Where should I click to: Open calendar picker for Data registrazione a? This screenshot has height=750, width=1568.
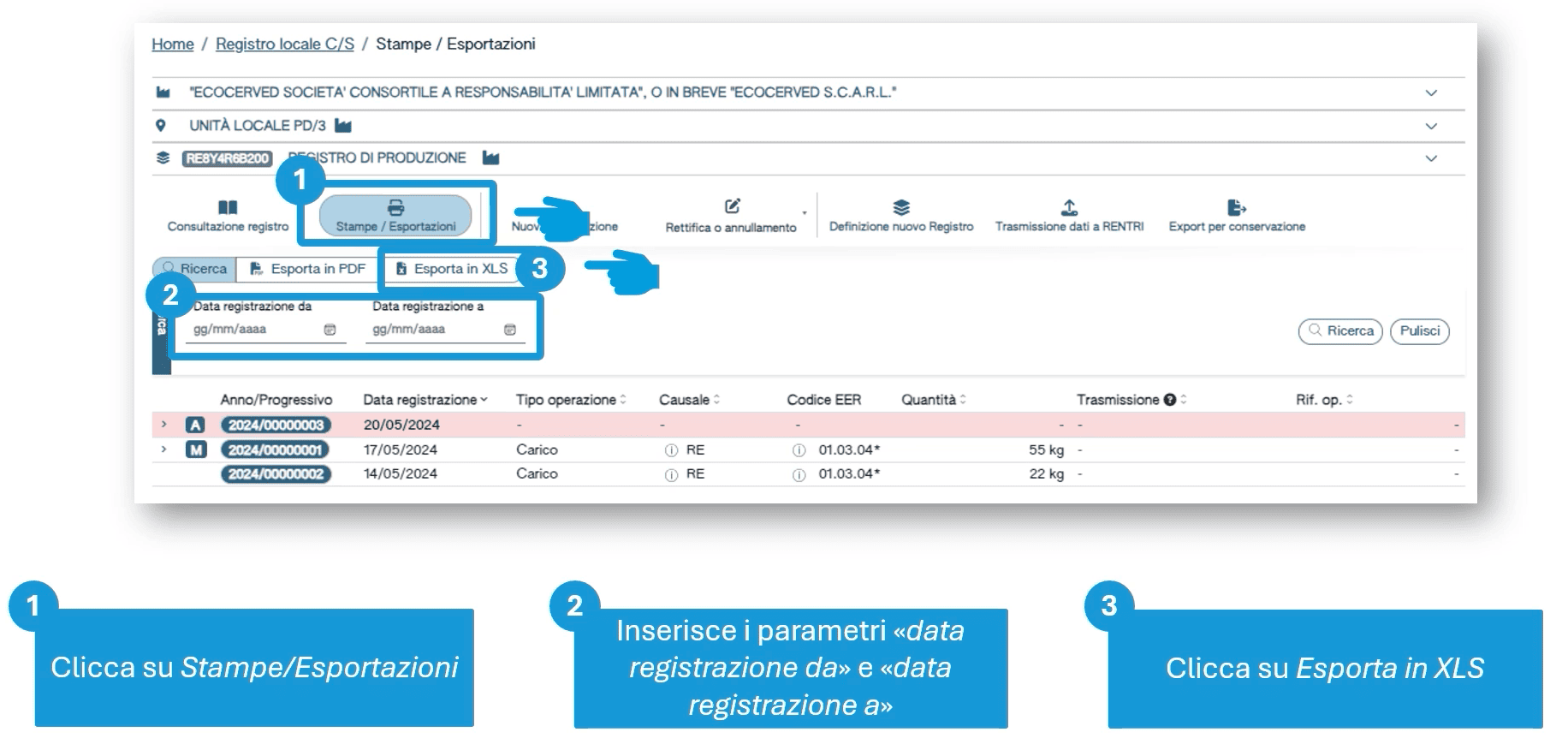click(x=510, y=330)
